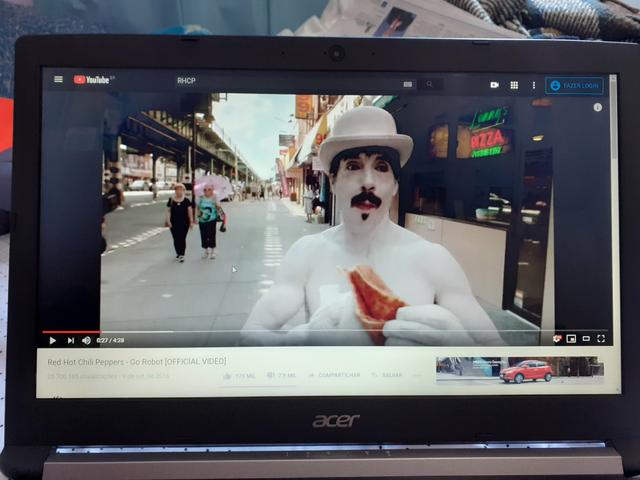Image resolution: width=640 pixels, height=480 pixels.
Task: Open the YouTube apps grid icon
Action: pos(514,85)
